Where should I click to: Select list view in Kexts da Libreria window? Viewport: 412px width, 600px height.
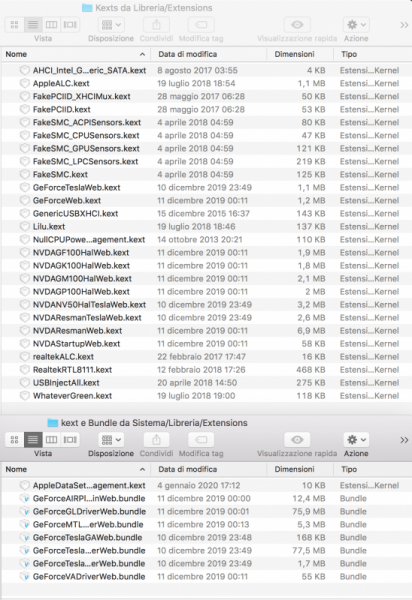(x=33, y=25)
